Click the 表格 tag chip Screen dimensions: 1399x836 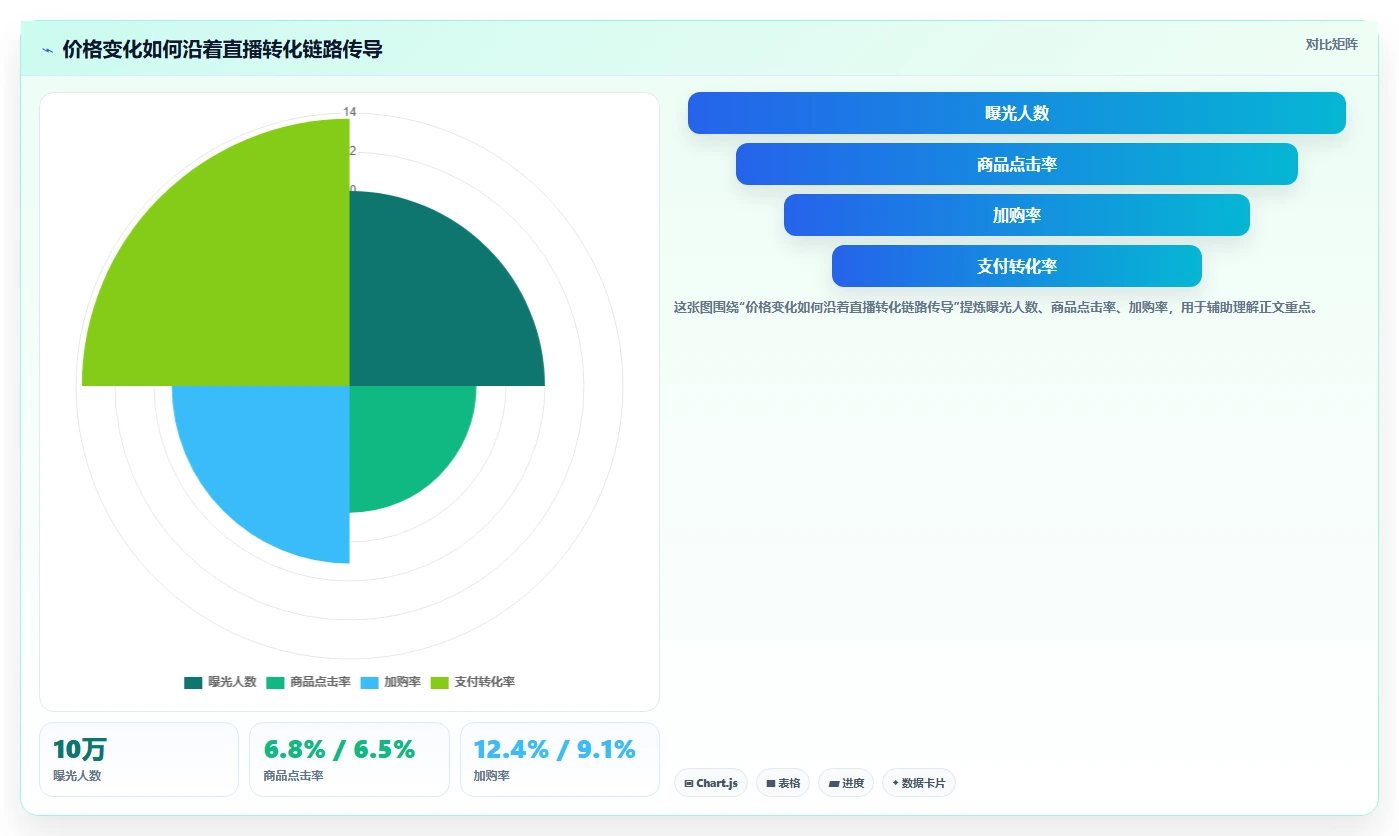click(782, 783)
